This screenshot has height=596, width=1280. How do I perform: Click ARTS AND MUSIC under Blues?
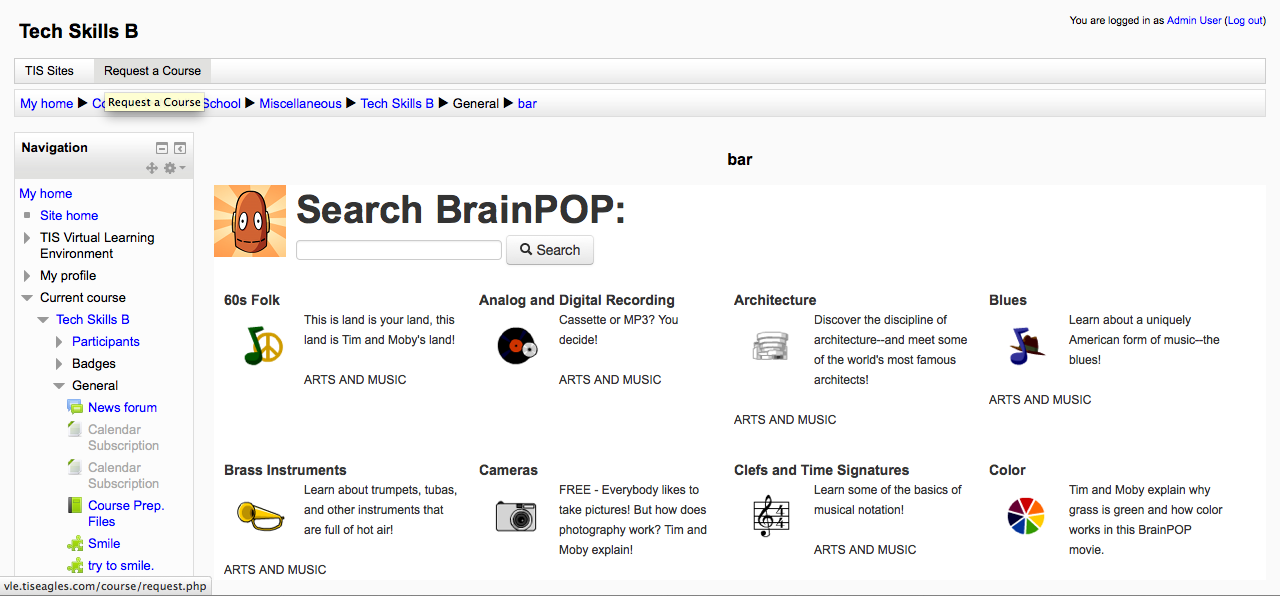point(1040,400)
